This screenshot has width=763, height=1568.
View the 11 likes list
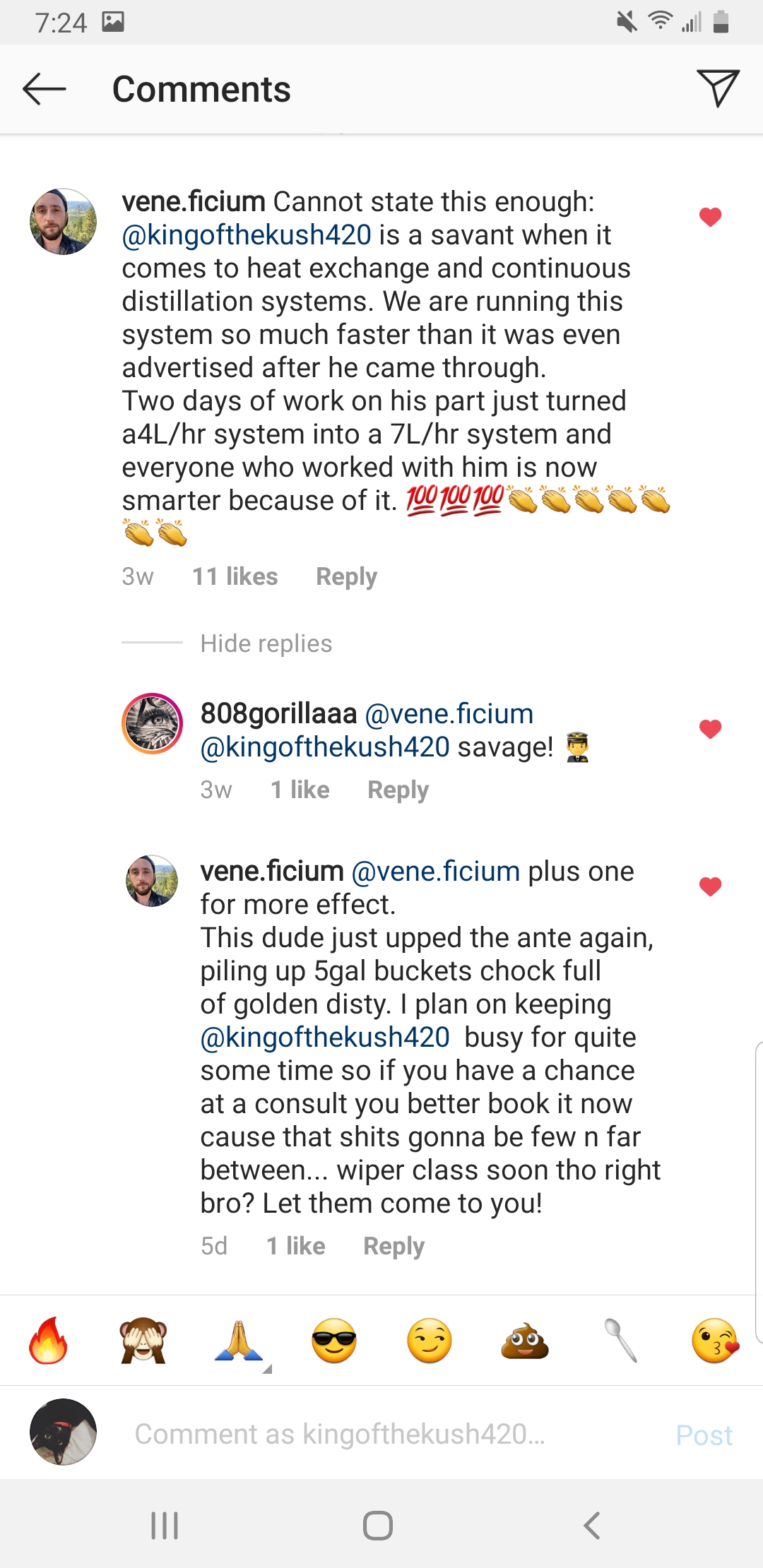(x=235, y=576)
